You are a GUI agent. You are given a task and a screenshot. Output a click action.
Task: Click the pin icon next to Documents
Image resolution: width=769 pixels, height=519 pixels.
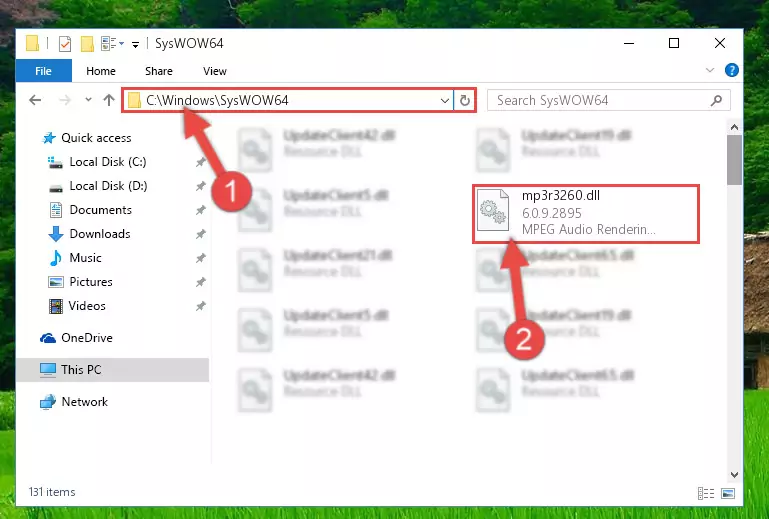click(x=201, y=210)
